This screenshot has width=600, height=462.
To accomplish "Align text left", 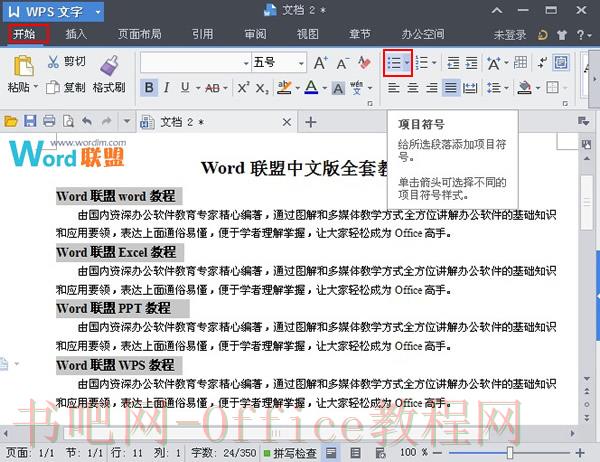I will 393,88.
